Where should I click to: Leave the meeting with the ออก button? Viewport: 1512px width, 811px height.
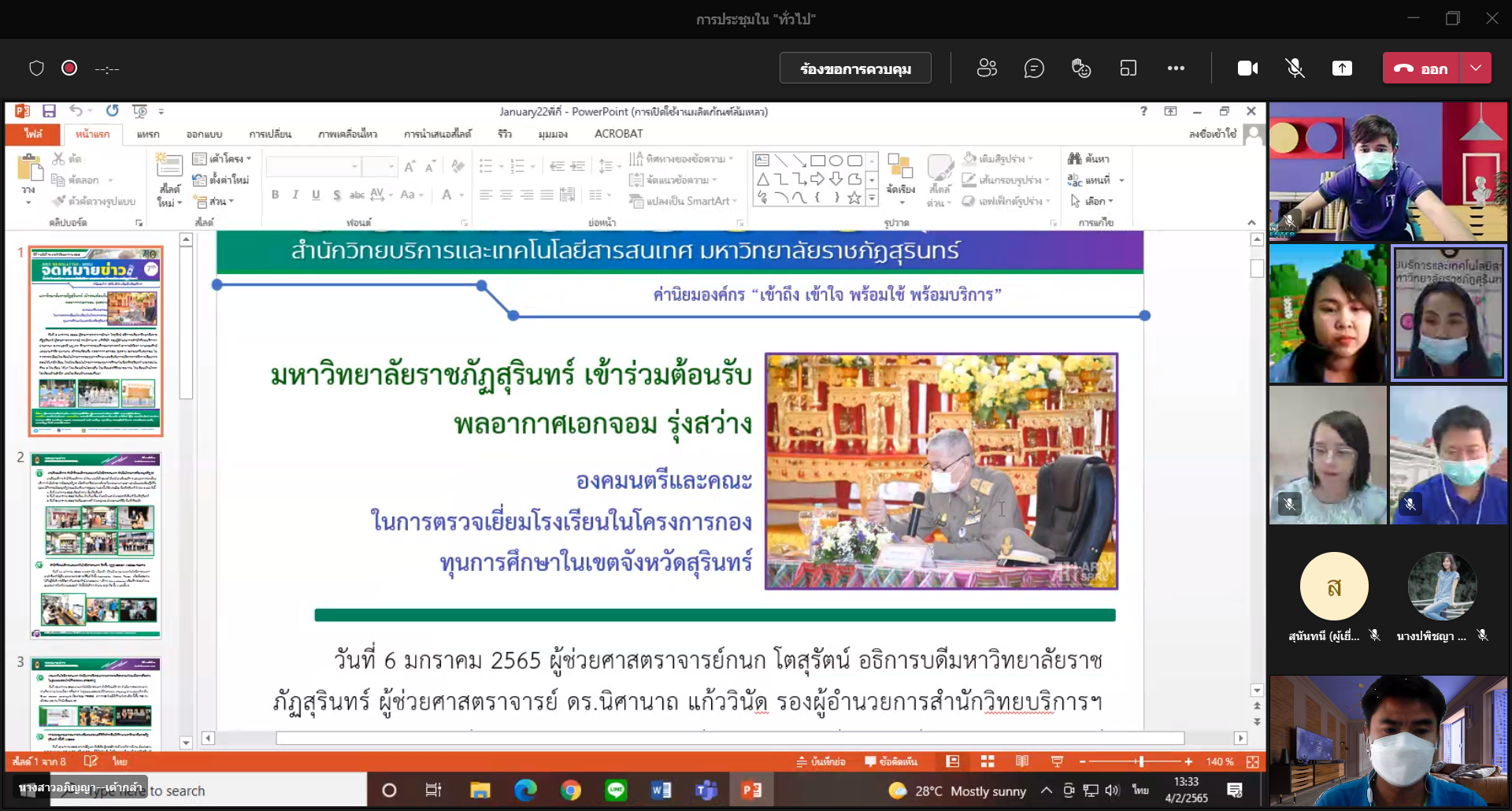pos(1422,69)
